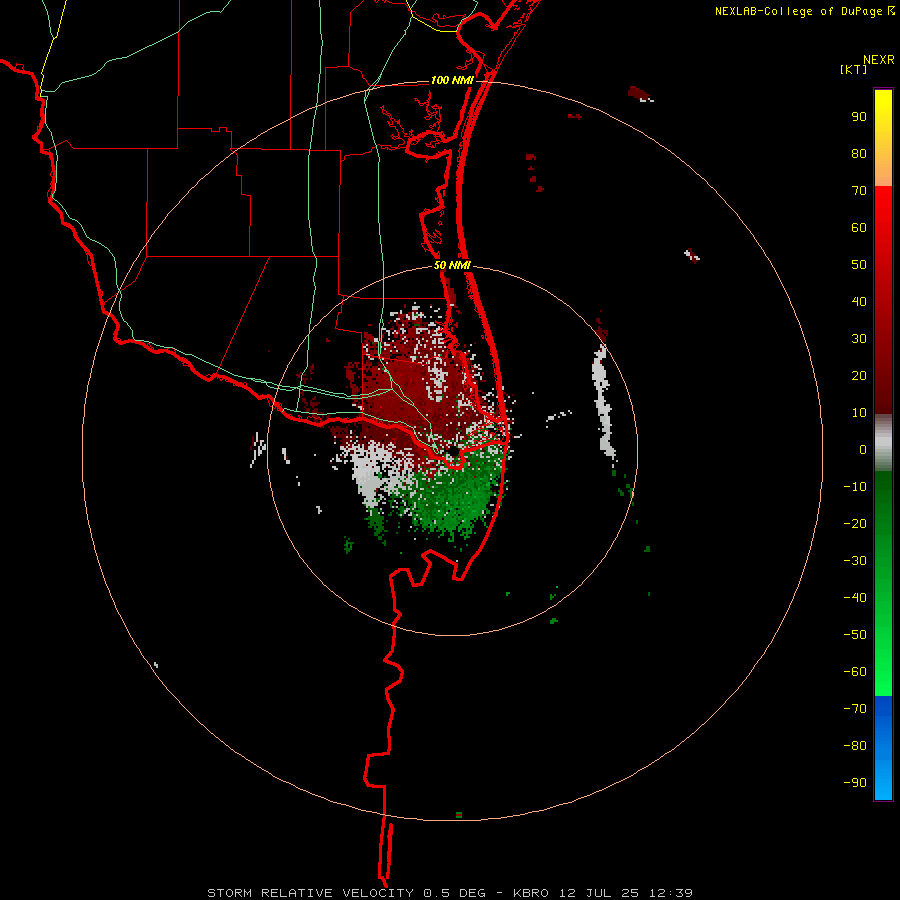The width and height of the screenshot is (900, 900).
Task: Click the [KT] units label
Action: [853, 69]
